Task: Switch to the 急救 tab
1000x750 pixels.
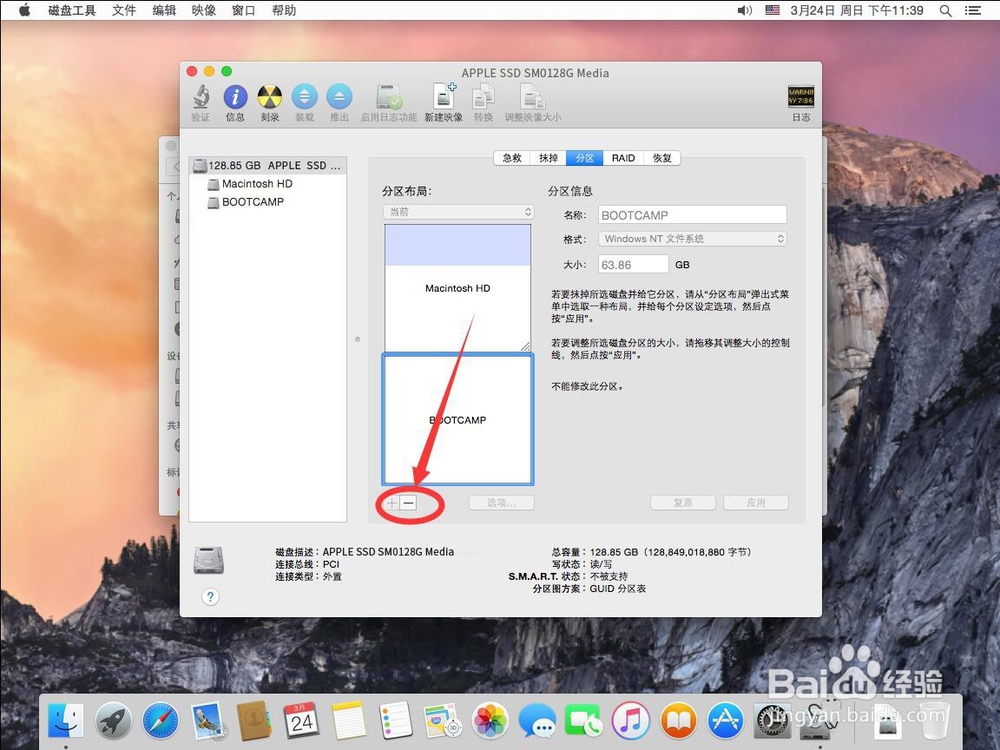Action: [512, 158]
